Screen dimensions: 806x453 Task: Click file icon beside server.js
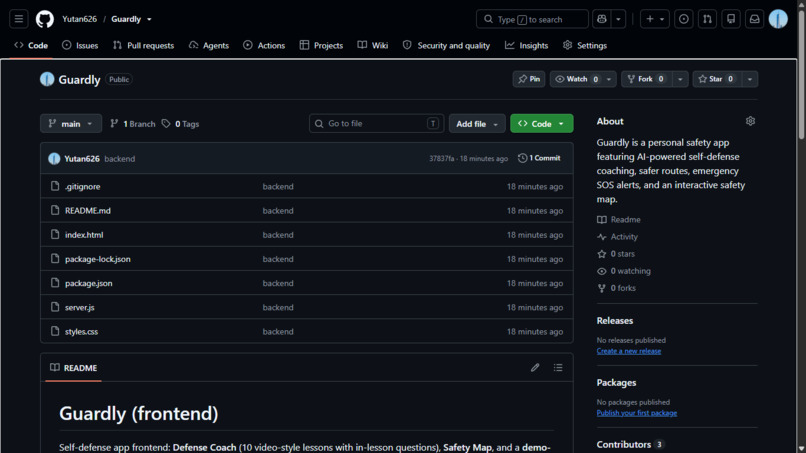pos(55,307)
